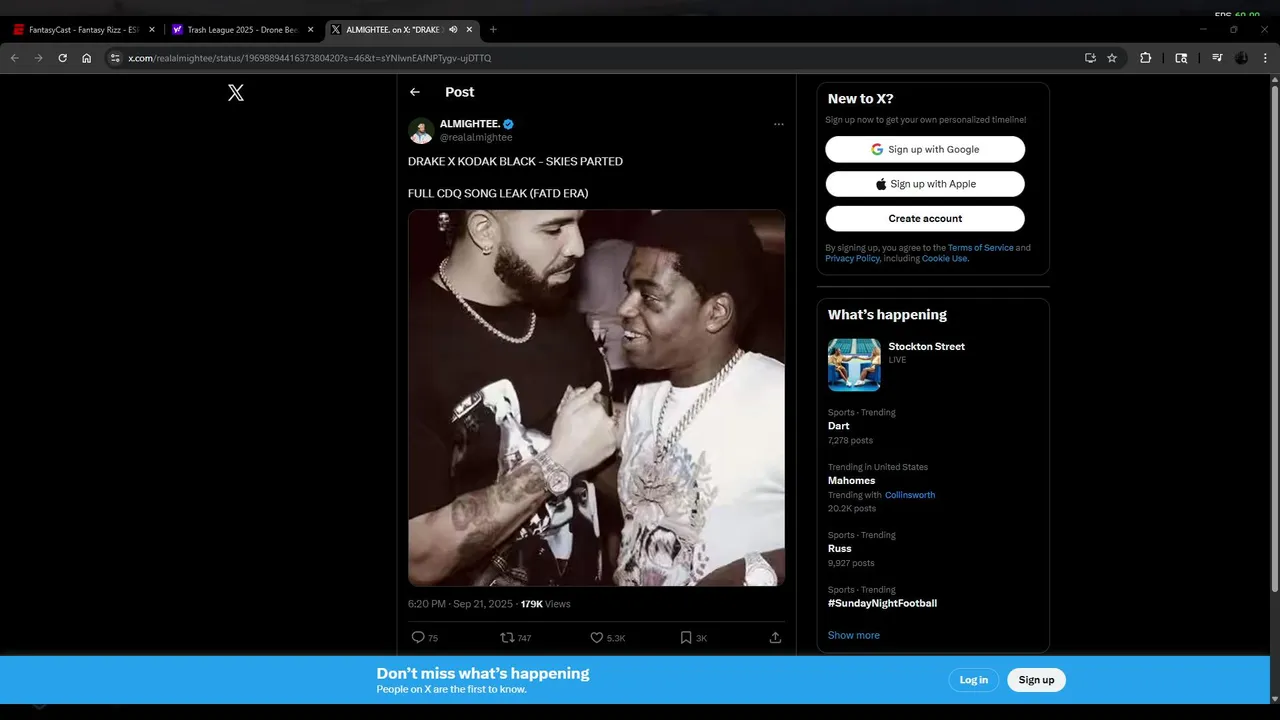
Task: Open the Terms of Service link
Action: tap(980, 248)
